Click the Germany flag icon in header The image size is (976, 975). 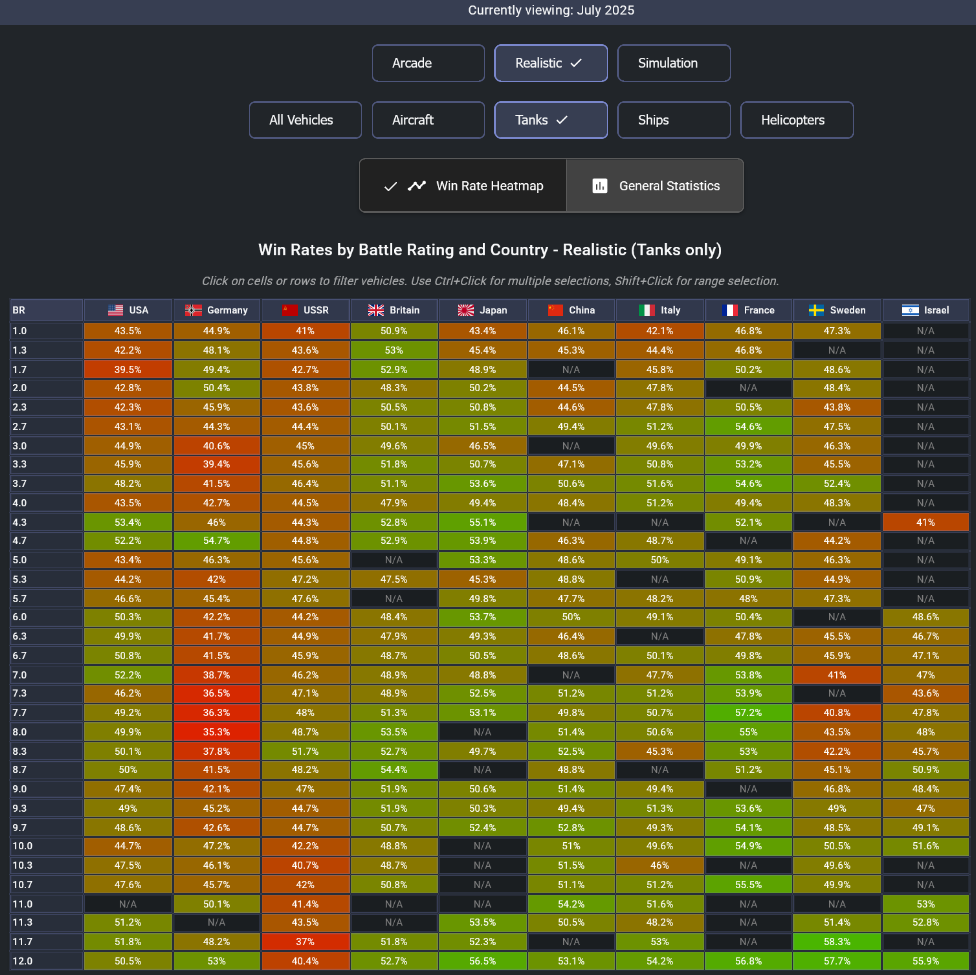coord(194,310)
